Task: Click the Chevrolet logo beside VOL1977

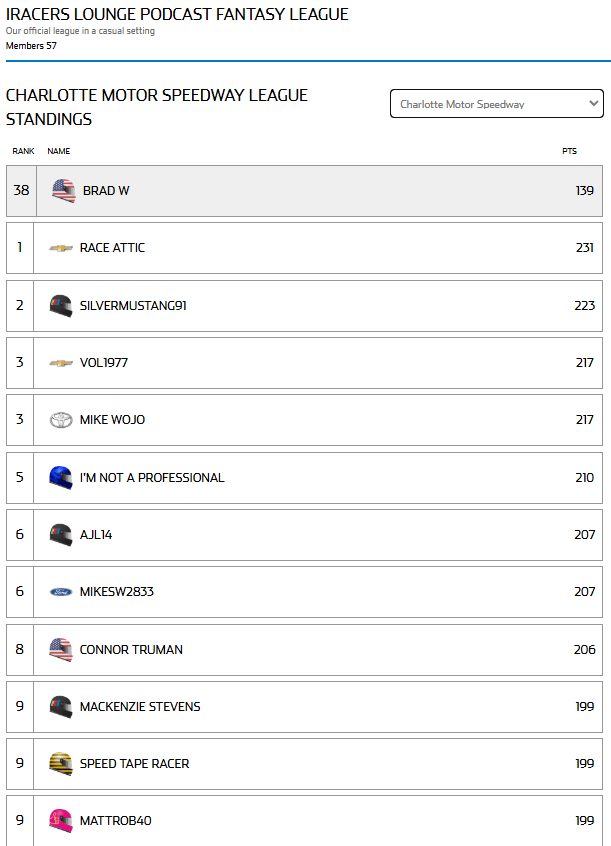Action: 61,363
